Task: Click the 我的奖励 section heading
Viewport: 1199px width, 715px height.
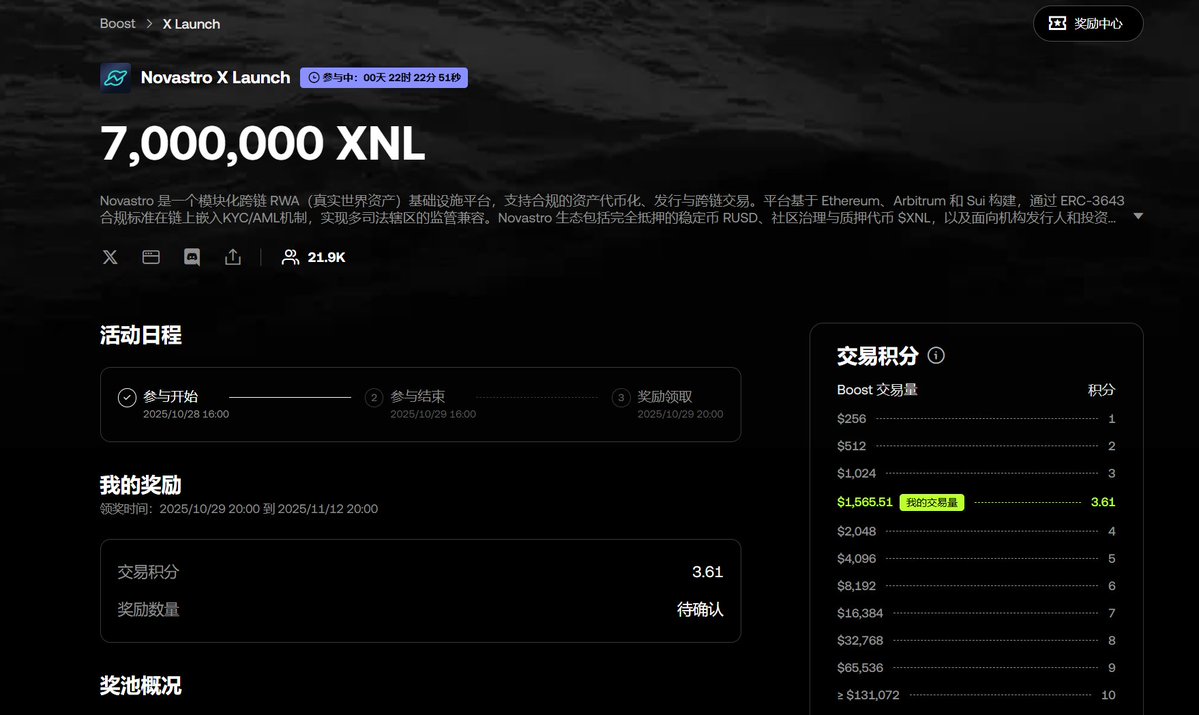Action: click(x=141, y=485)
